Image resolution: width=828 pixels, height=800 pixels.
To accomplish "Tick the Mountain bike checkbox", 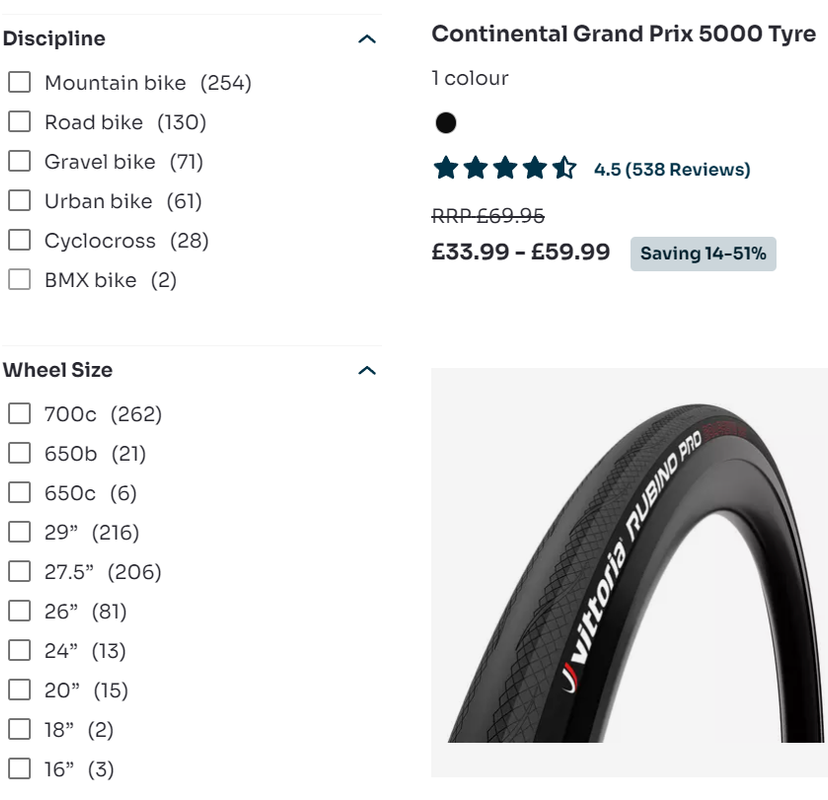I will coord(20,83).
